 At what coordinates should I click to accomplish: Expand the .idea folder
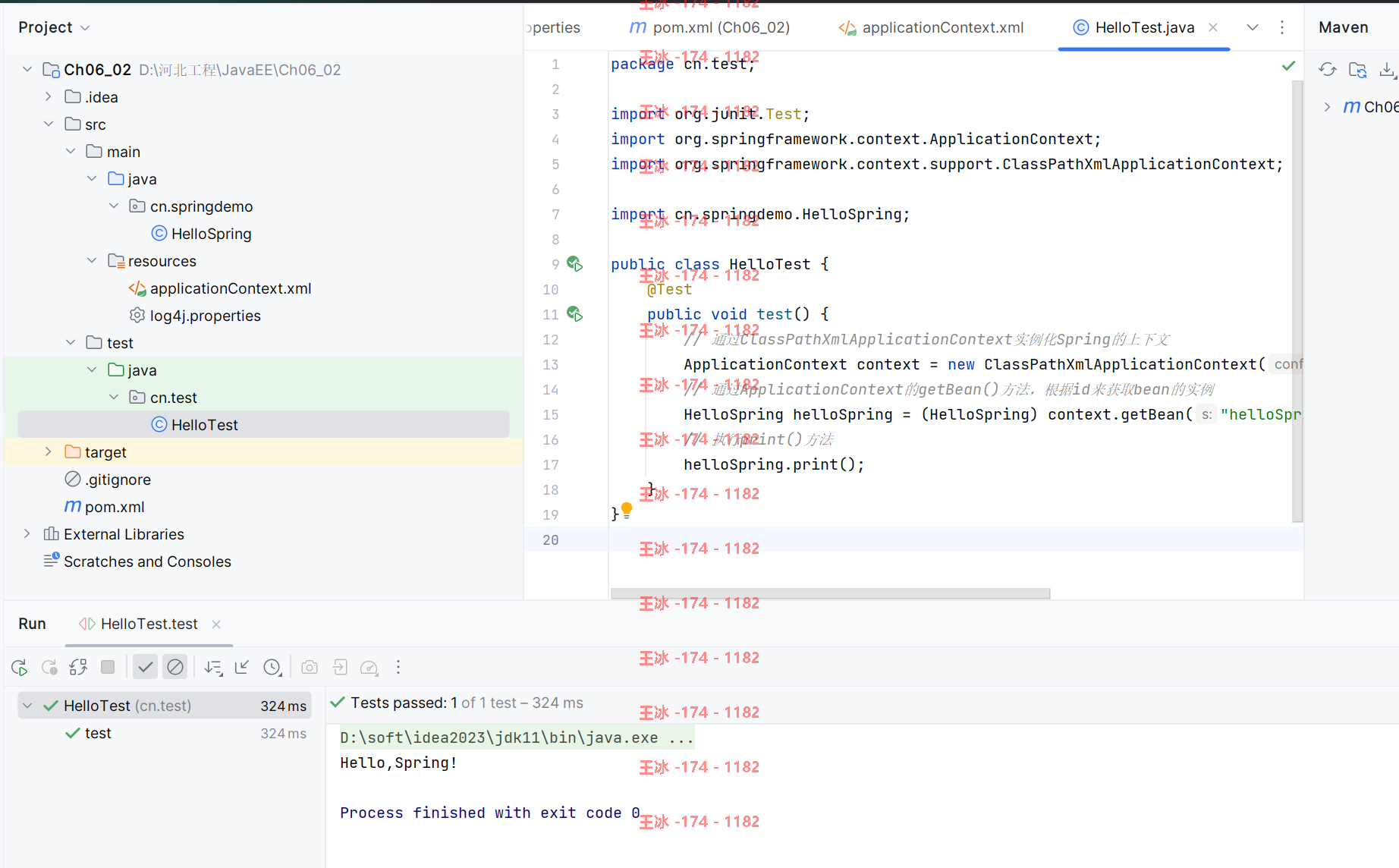(x=49, y=97)
